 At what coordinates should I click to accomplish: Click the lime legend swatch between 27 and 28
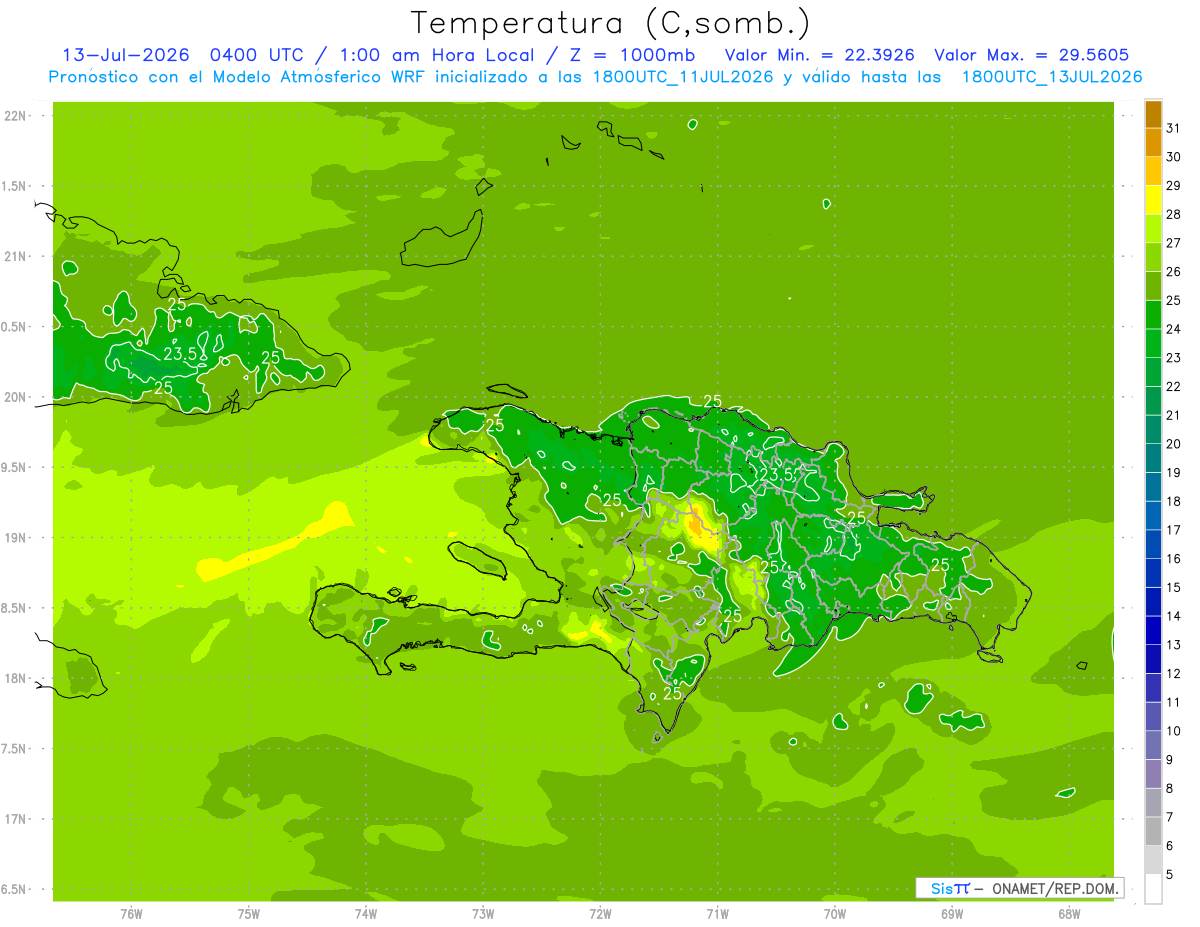(x=1153, y=229)
